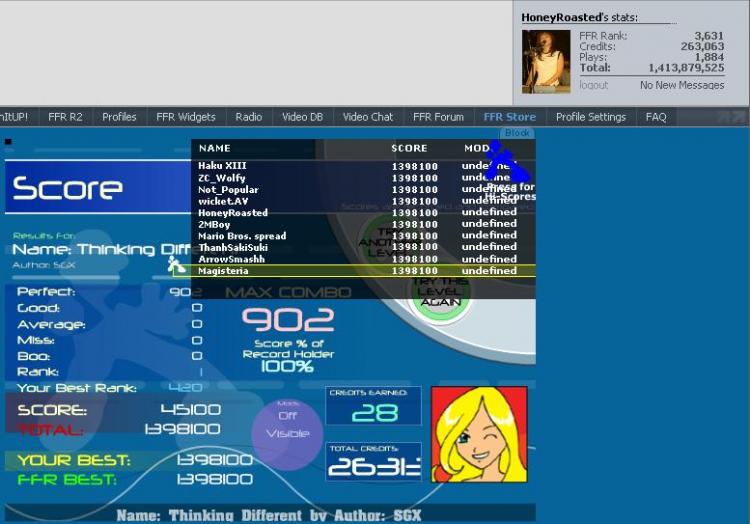Open the Profile Settings menu item
750x524 pixels.
(x=591, y=117)
